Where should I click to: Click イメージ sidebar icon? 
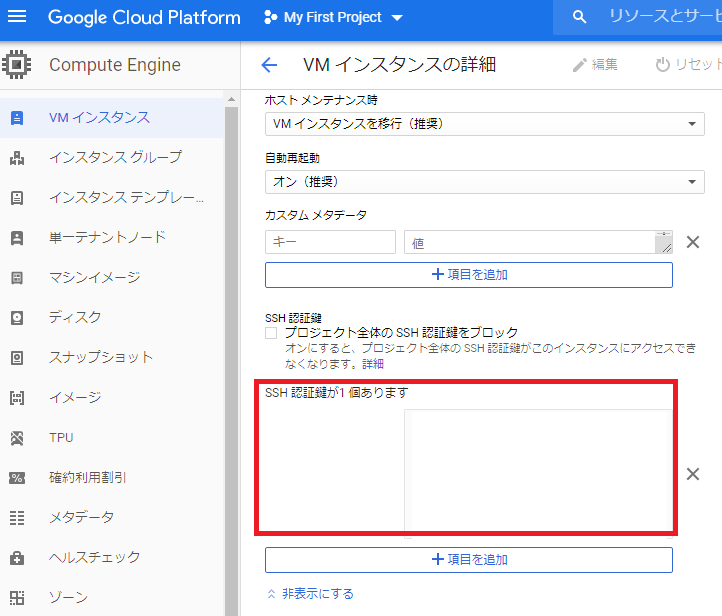[x=17, y=398]
